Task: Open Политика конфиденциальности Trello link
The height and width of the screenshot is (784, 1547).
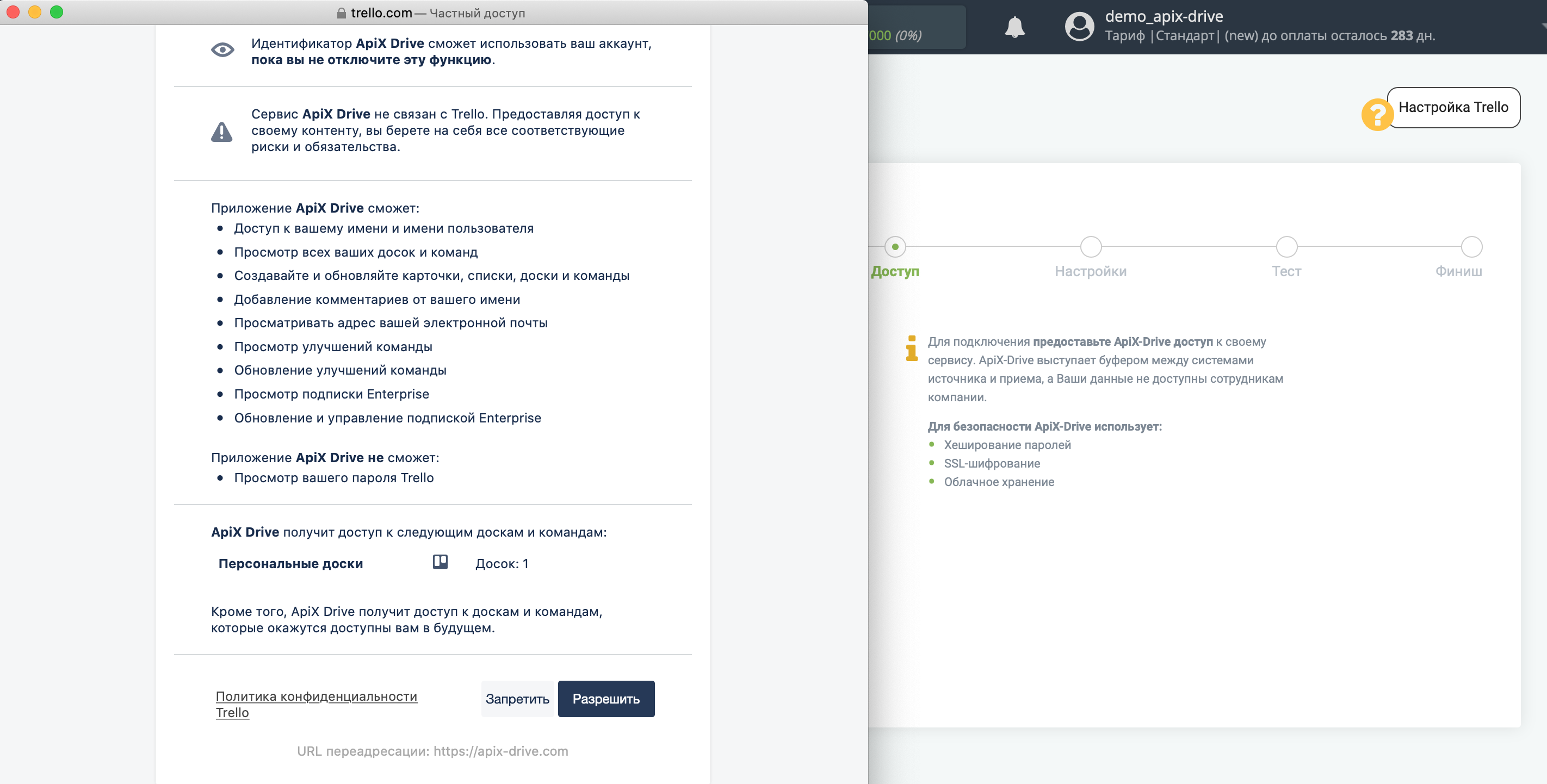Action: coord(317,704)
